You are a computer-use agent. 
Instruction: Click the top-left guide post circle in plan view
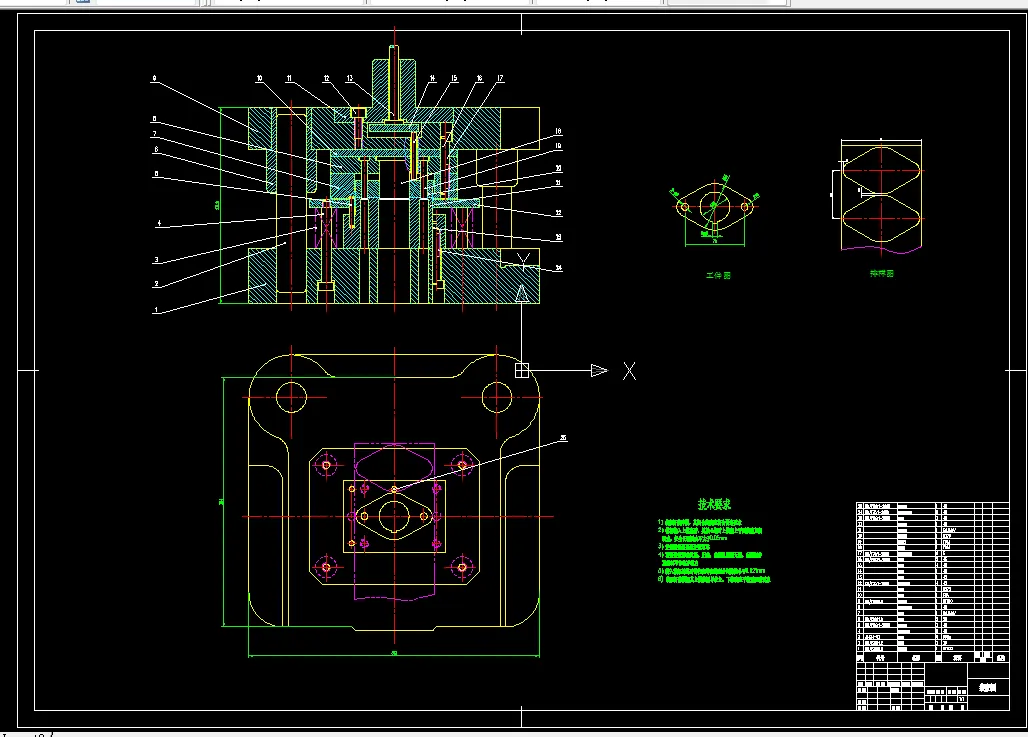292,397
